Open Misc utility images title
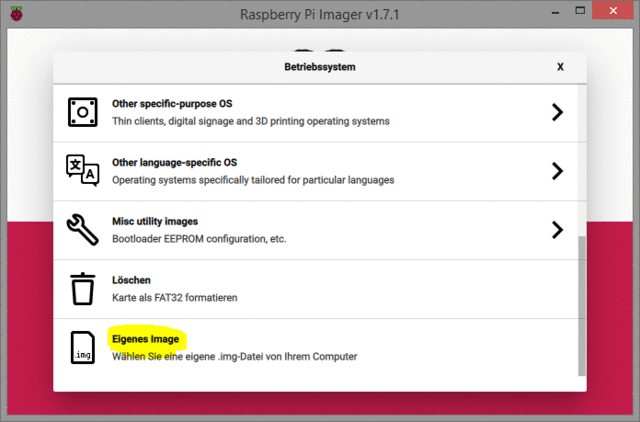 pyautogui.click(x=155, y=221)
